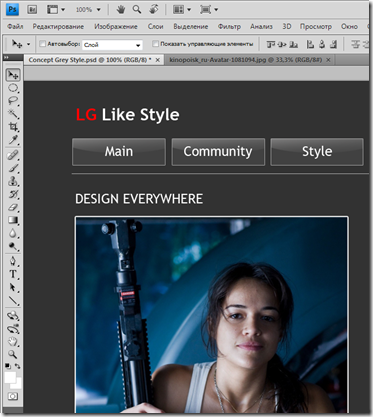Open the Просмотр menu

316,26
